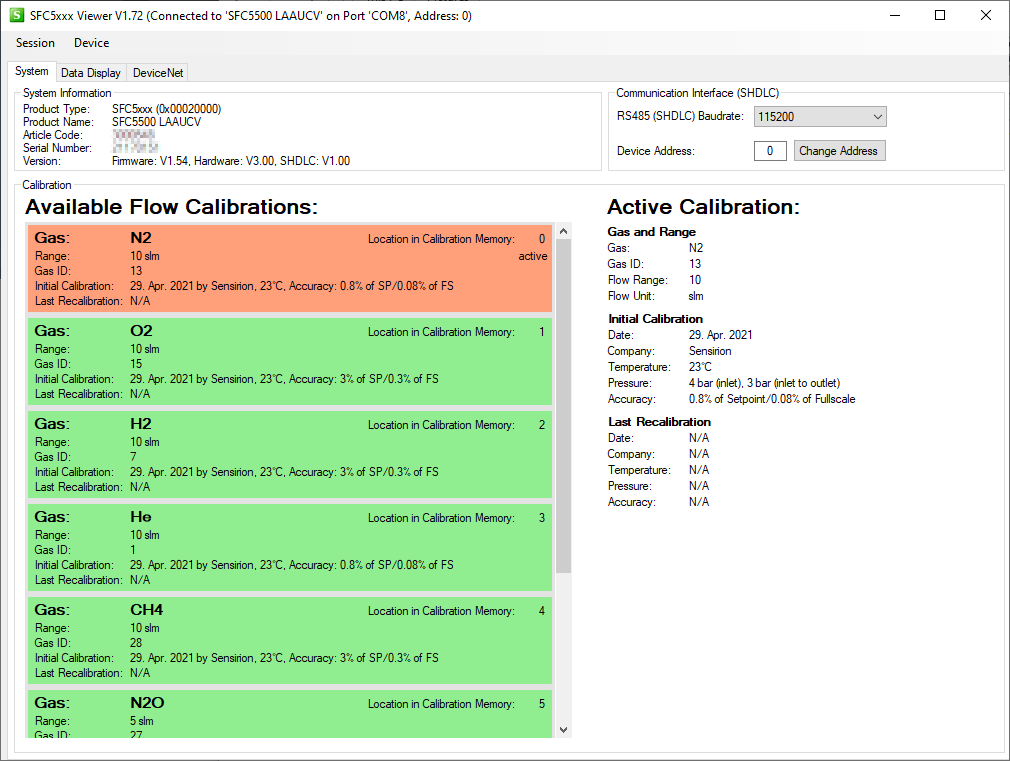Select the N2 active calibration entry
The height and width of the screenshot is (761, 1010).
[x=290, y=268]
